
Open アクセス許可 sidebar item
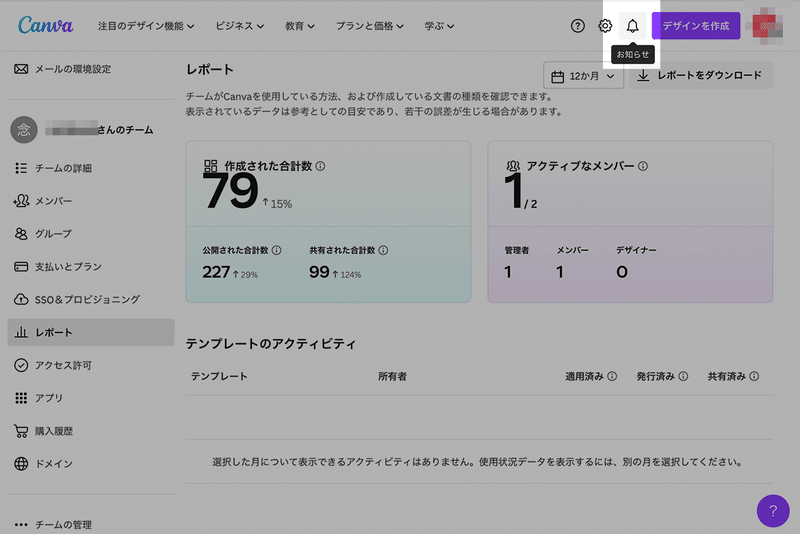pyautogui.click(x=91, y=365)
